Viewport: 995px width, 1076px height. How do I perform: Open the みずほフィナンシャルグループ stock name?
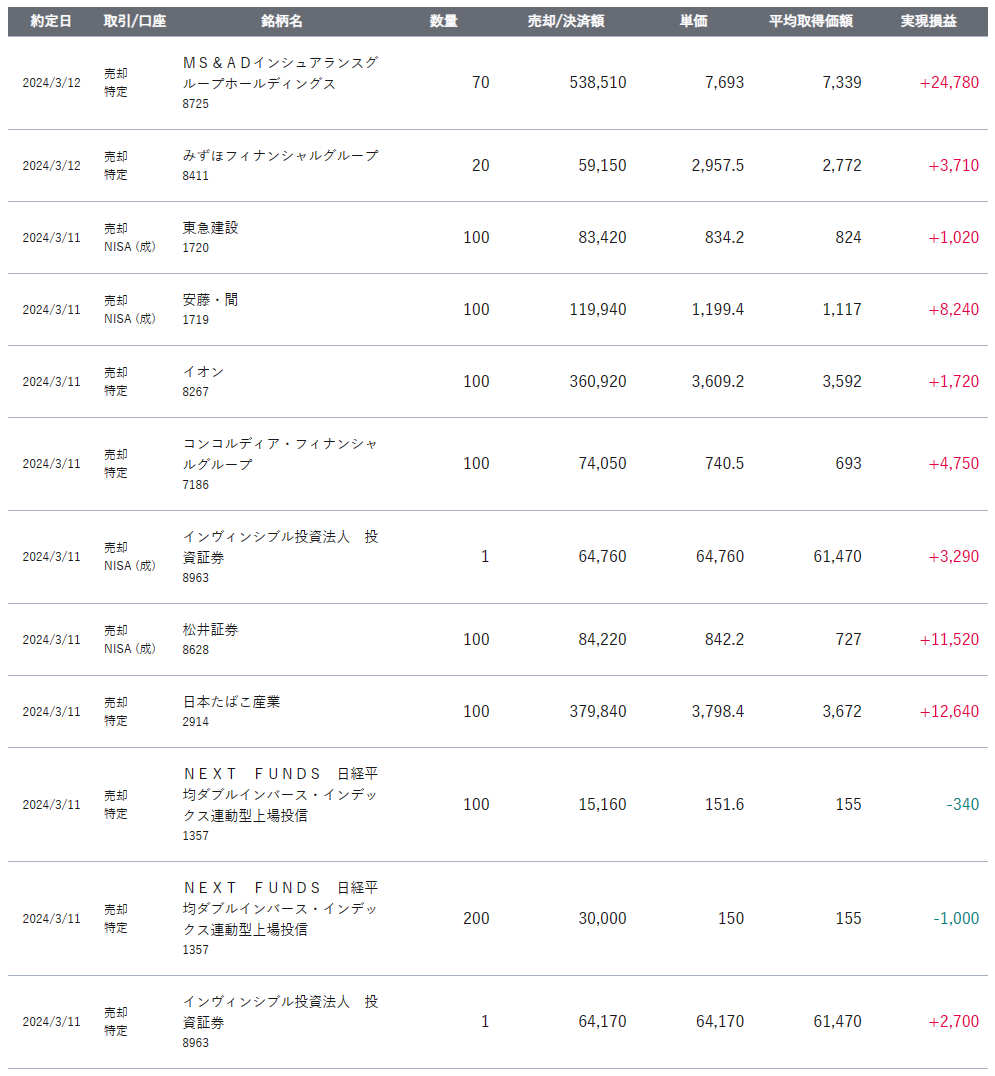point(280,155)
